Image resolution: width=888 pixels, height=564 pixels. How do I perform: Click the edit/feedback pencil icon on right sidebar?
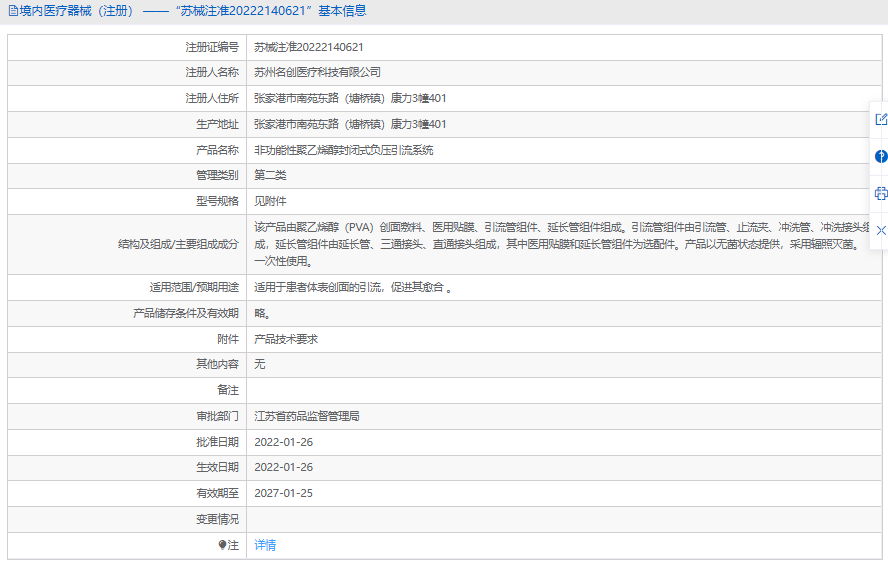881,119
